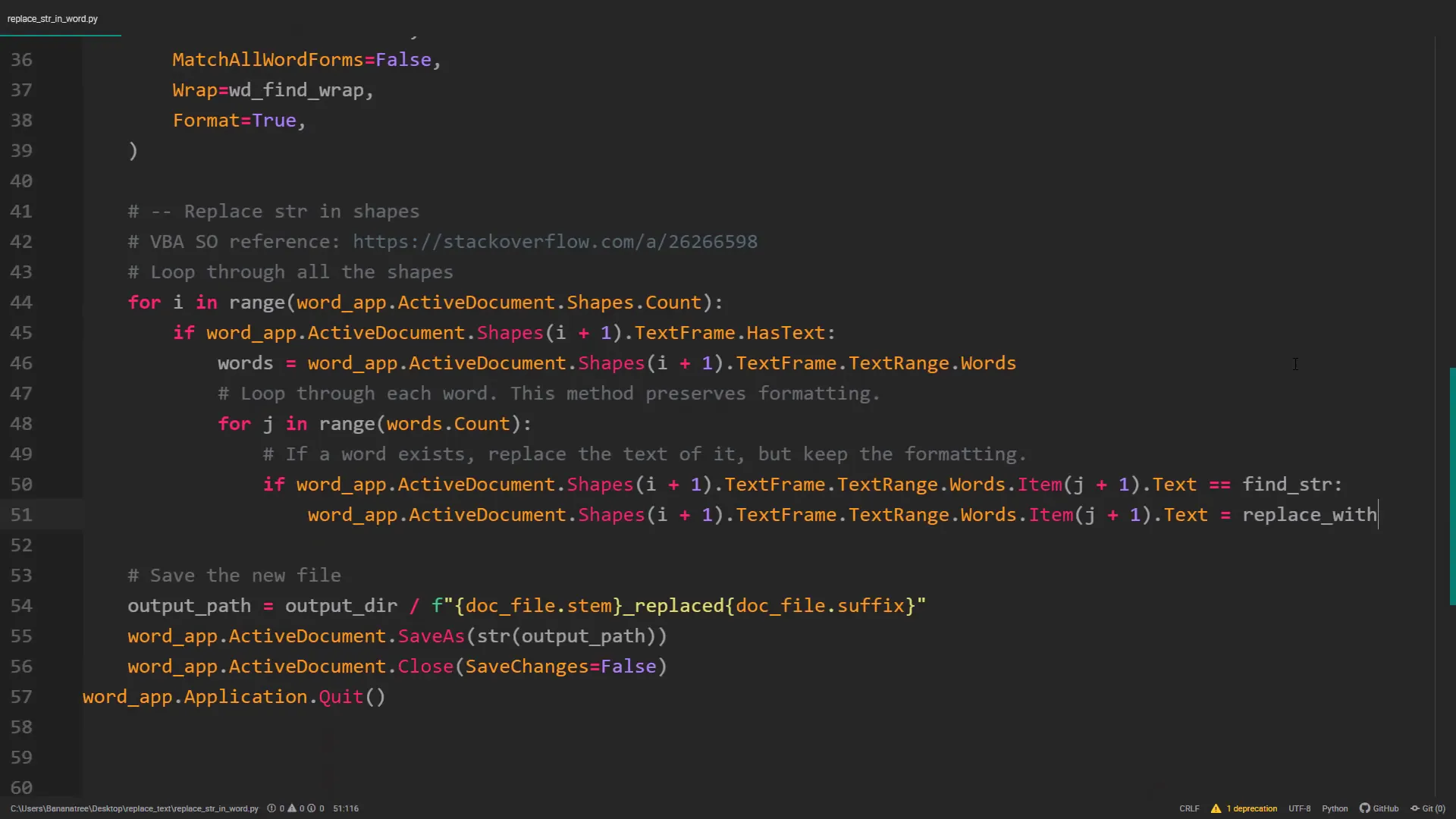Image resolution: width=1456 pixels, height=819 pixels.
Task: Click the GitHub octocat icon
Action: pyautogui.click(x=1364, y=808)
